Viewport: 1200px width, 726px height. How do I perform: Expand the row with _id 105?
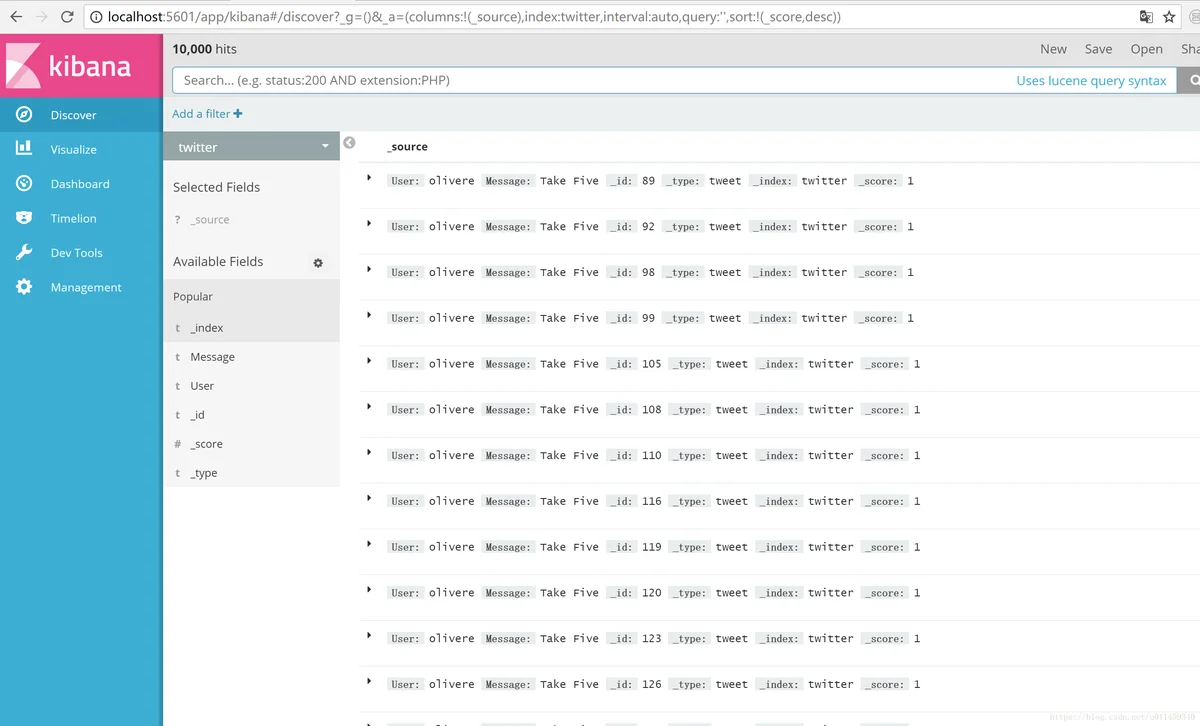click(369, 361)
